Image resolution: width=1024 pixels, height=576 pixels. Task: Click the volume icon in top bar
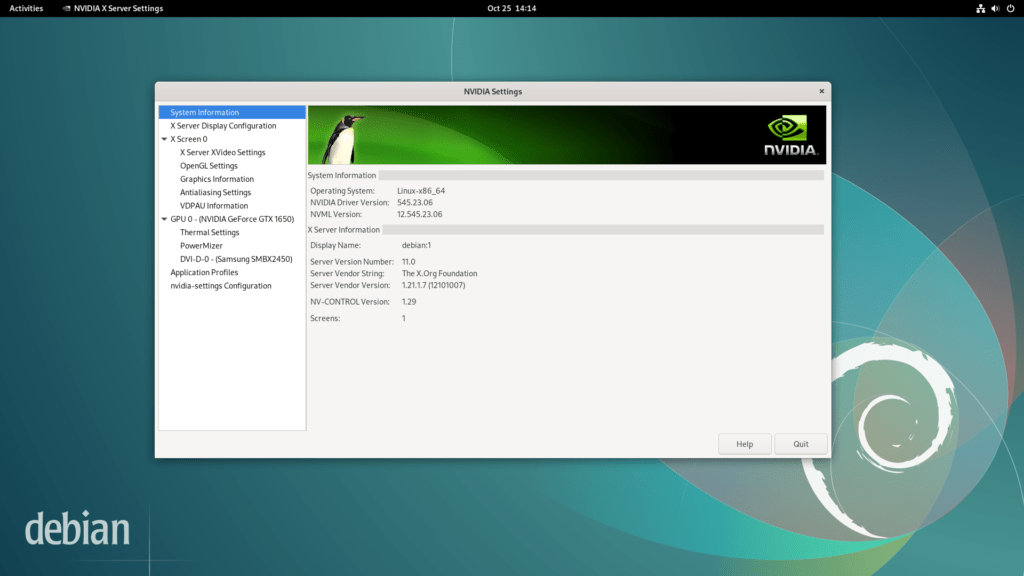(x=995, y=8)
